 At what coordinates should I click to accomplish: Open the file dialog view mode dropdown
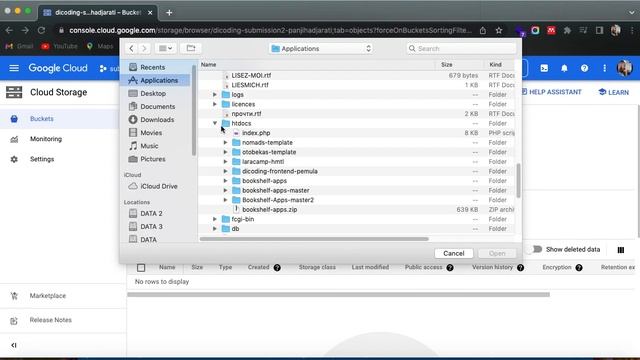point(165,48)
